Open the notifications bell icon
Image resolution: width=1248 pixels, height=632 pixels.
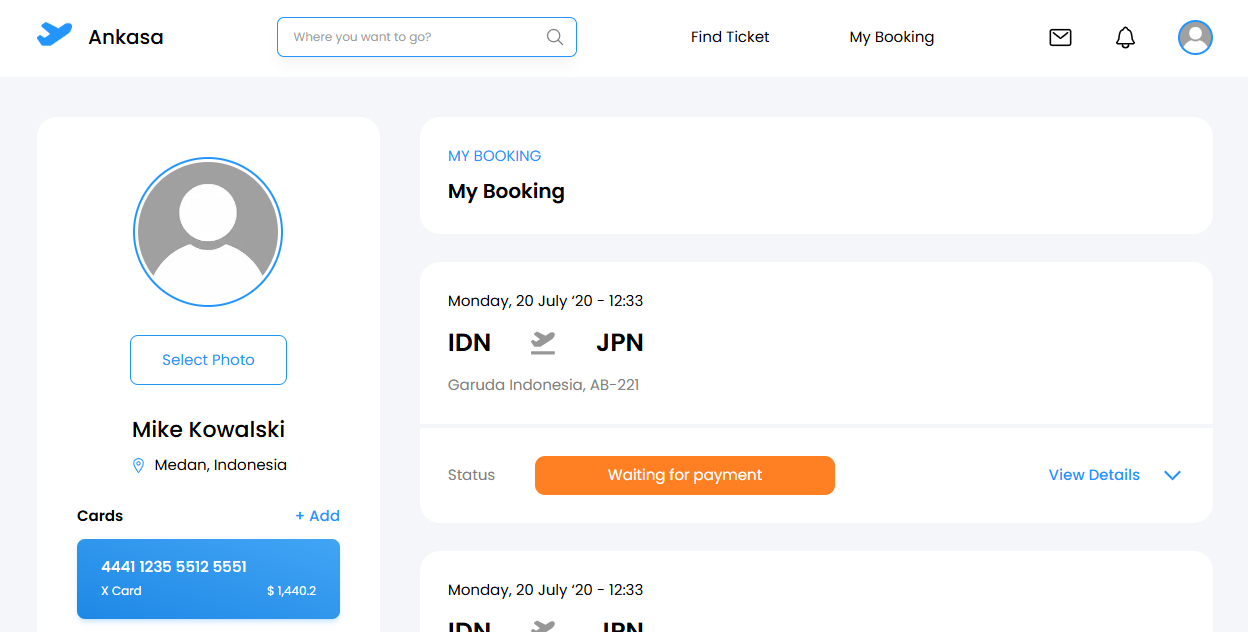(1125, 38)
